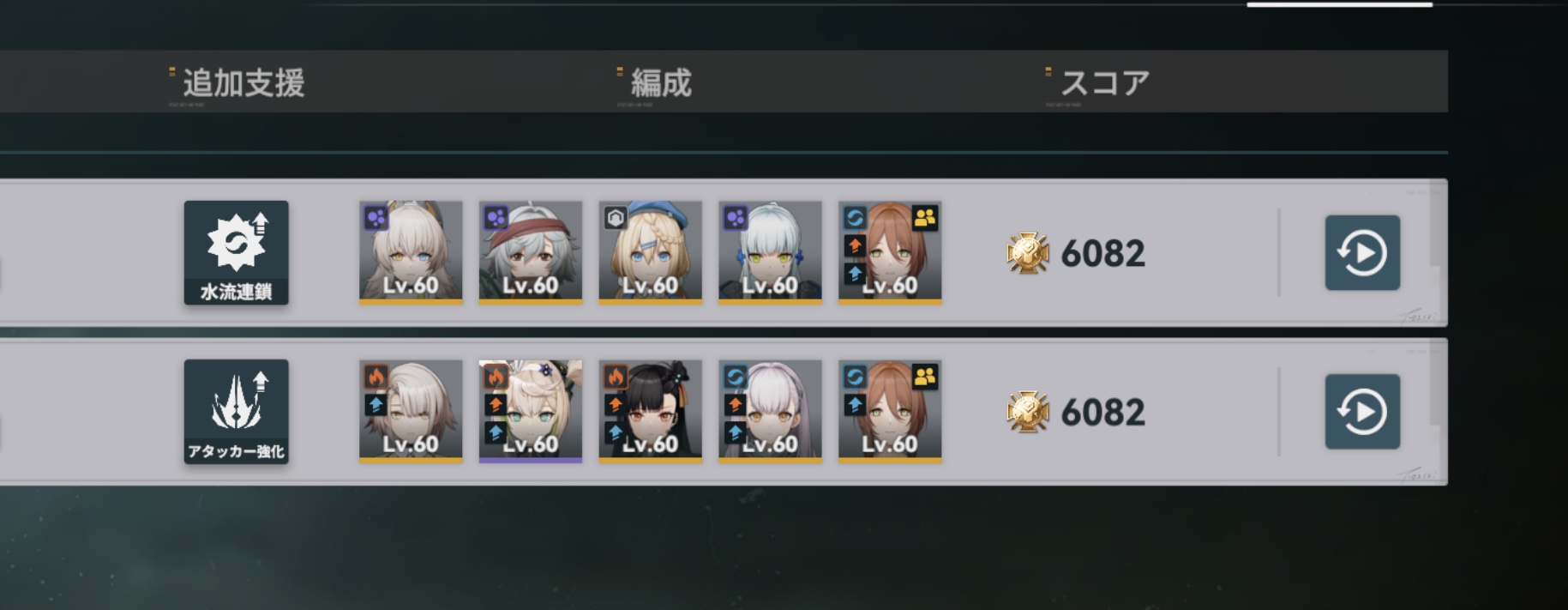Select first-row brown-haired support character
Viewport: 1568px width, 610px height.
[890, 253]
